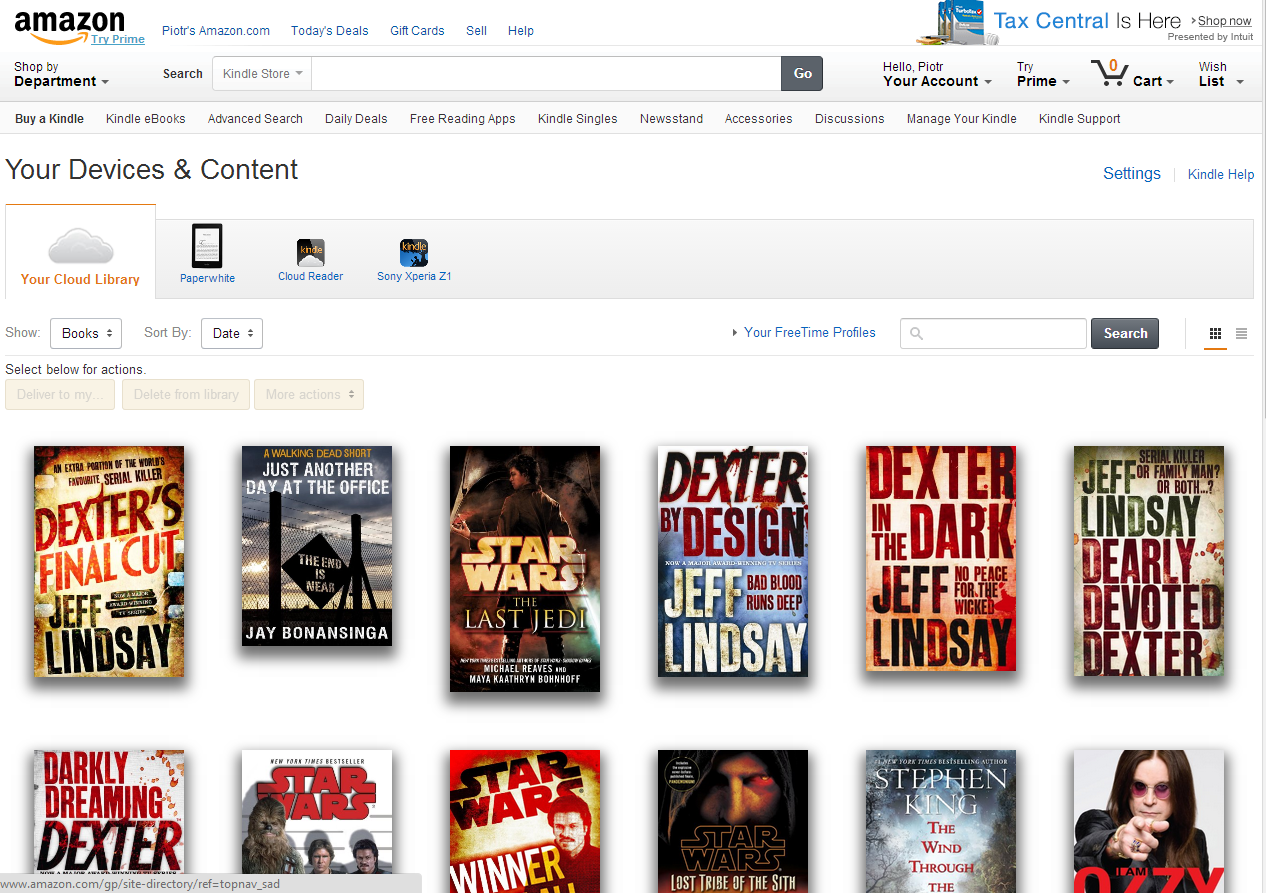This screenshot has width=1266, height=893.
Task: Focus the library search input field
Action: [993, 333]
